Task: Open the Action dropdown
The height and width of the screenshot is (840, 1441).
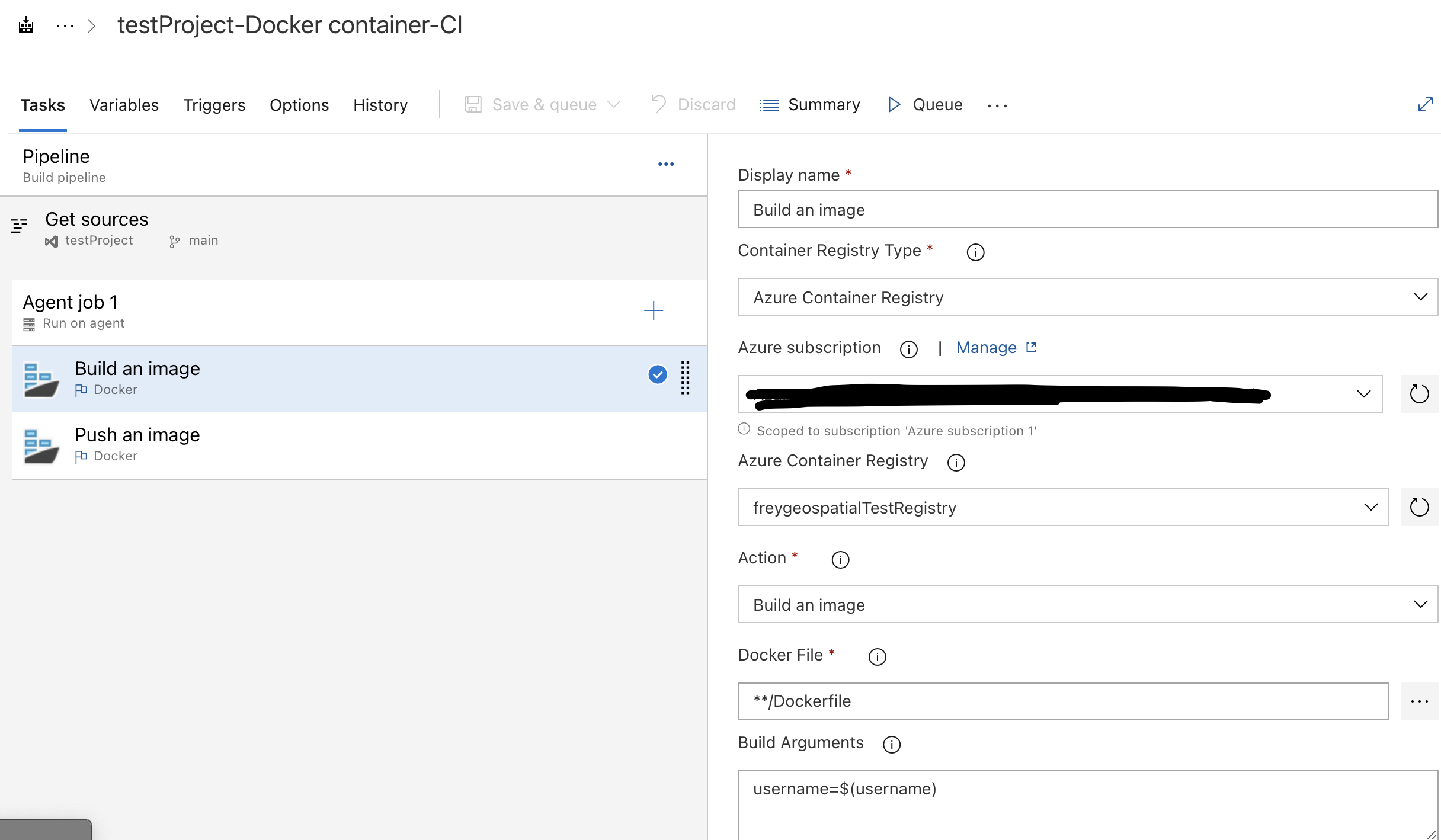Action: [x=1087, y=604]
